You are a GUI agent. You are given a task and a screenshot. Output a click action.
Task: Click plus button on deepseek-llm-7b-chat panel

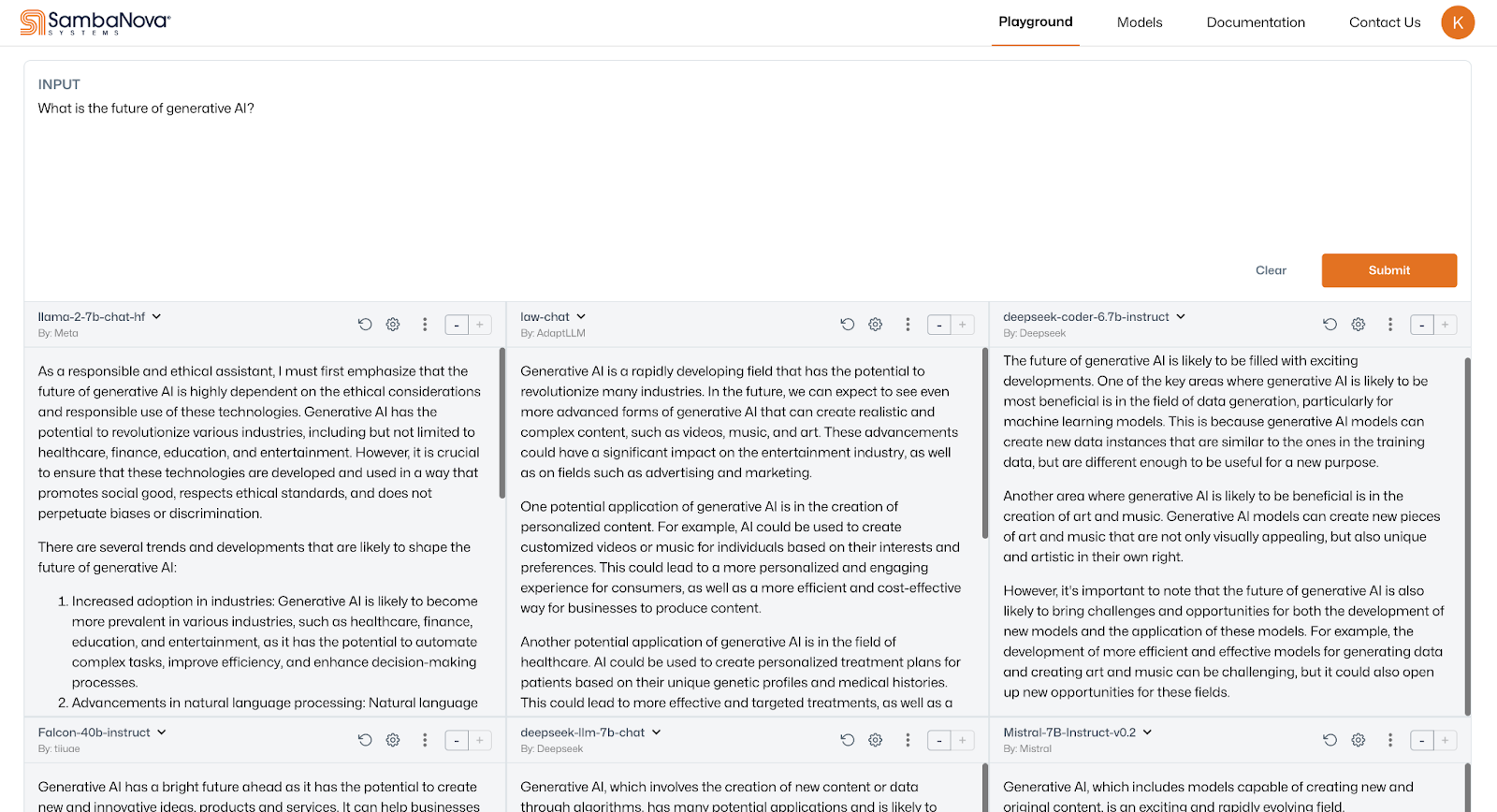point(963,740)
